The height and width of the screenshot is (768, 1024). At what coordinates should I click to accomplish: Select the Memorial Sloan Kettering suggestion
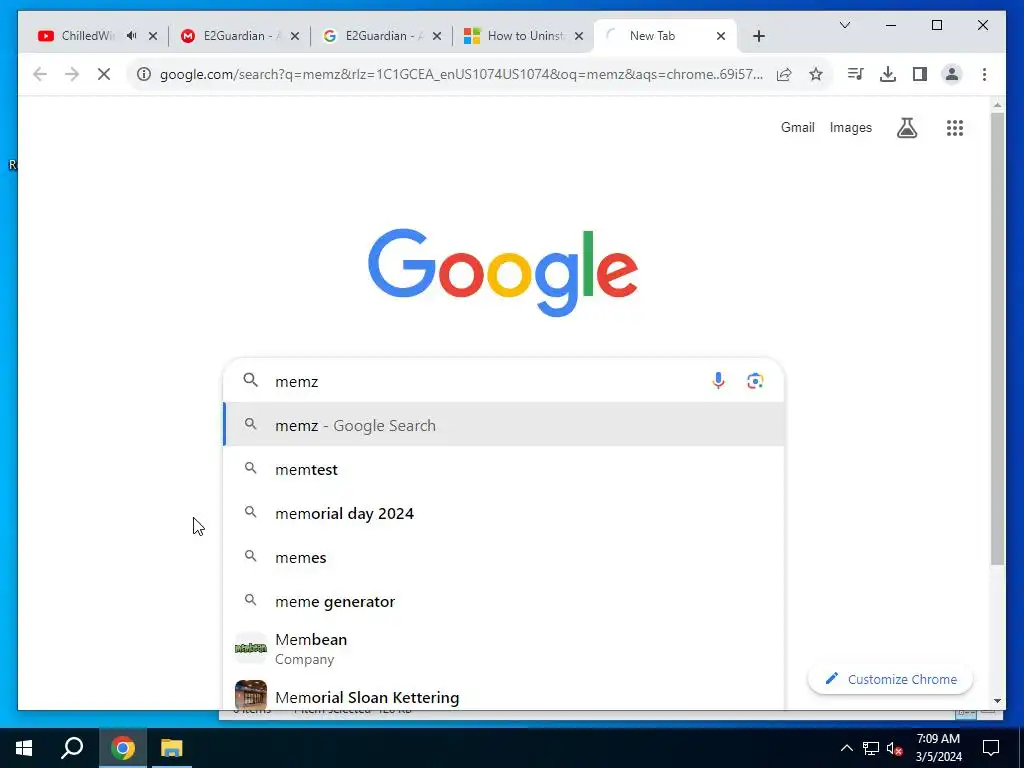point(504,694)
